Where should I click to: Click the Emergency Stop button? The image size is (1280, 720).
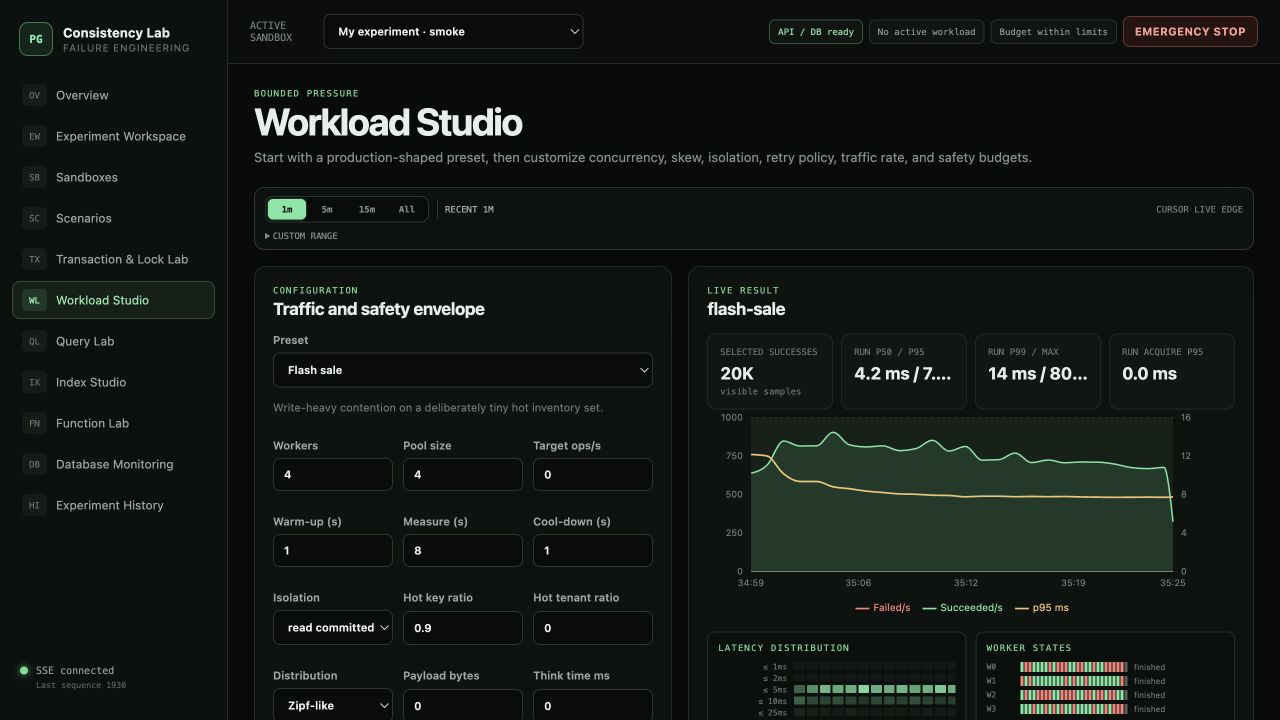pos(1190,31)
